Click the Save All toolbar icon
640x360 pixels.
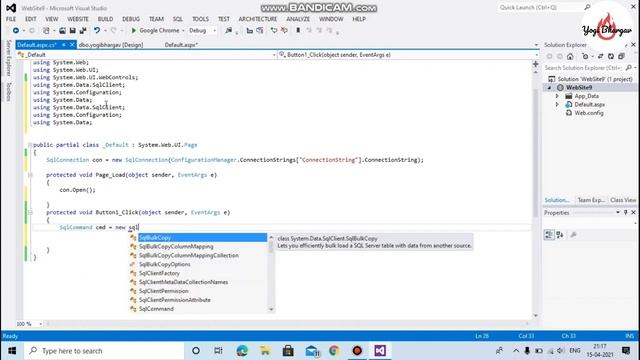click(83, 31)
